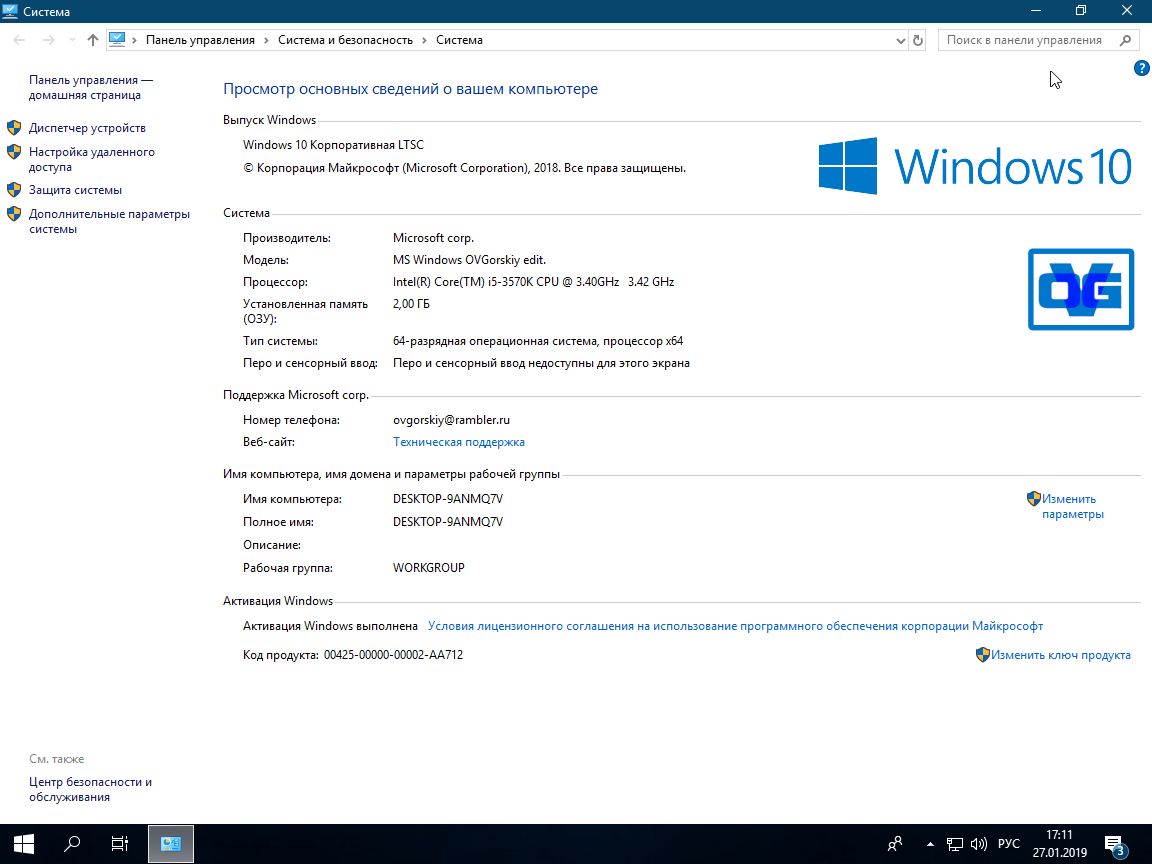1152x864 pixels.
Task: Open Панель управления — домашняя страница
Action: point(91,87)
